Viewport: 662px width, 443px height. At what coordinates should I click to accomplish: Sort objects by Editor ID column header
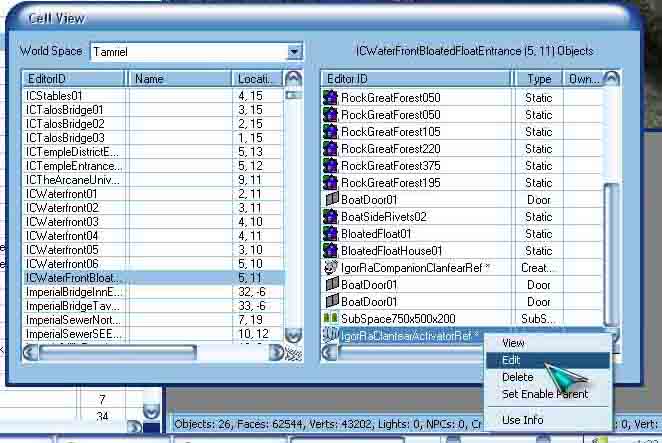416,79
